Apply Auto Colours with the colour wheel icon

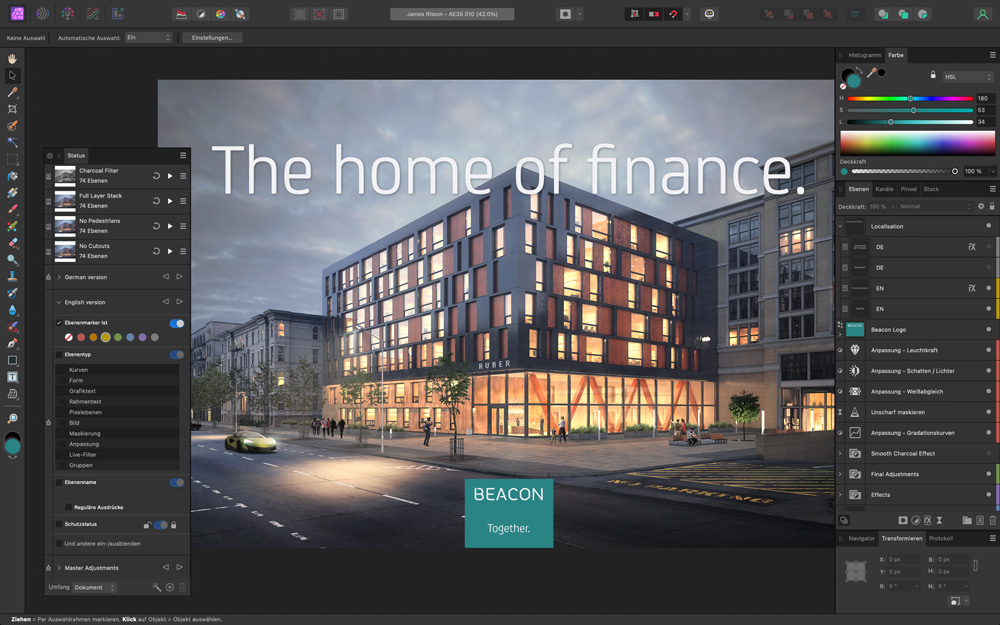click(220, 14)
